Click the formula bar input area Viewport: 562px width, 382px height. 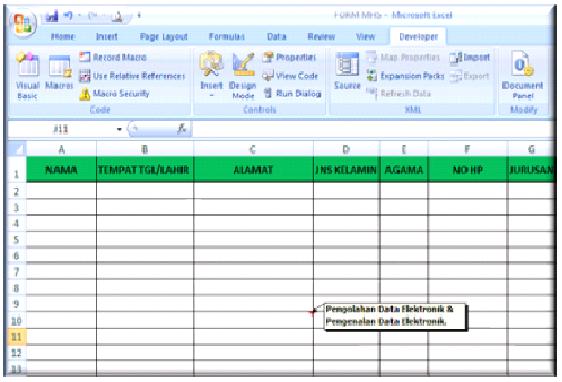click(373, 129)
